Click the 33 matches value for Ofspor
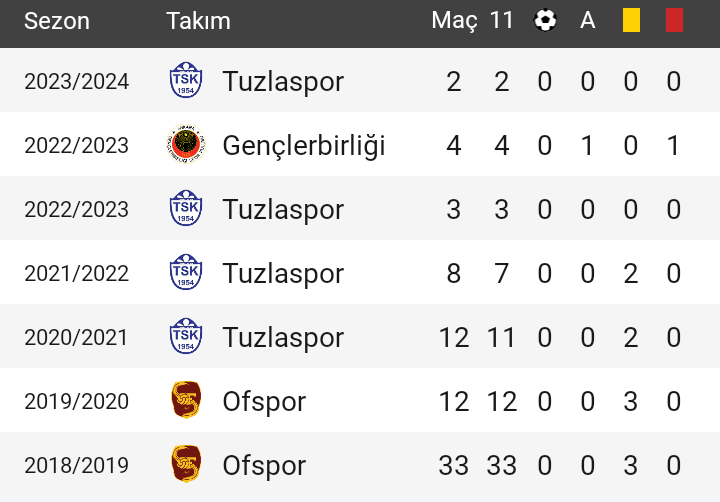 click(x=454, y=465)
